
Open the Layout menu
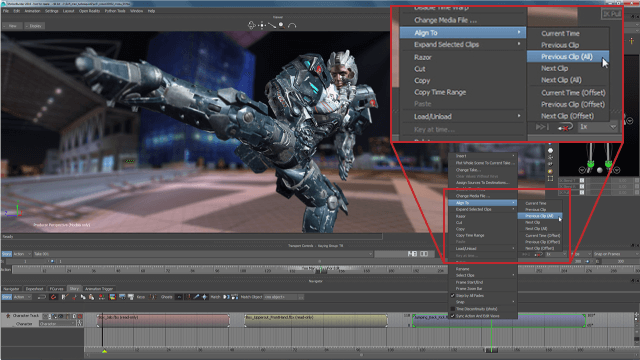point(69,11)
